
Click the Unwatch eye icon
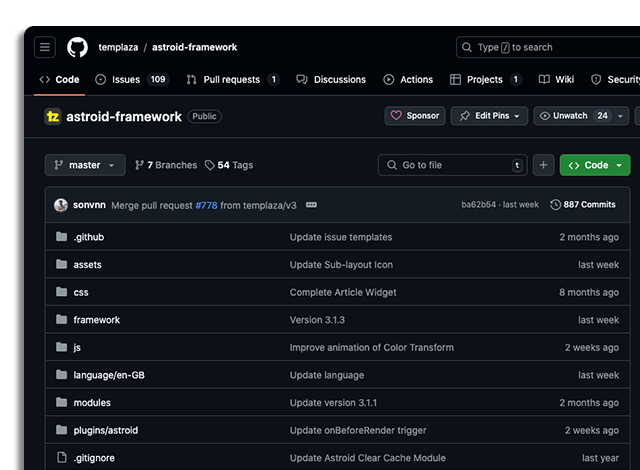[x=544, y=116]
